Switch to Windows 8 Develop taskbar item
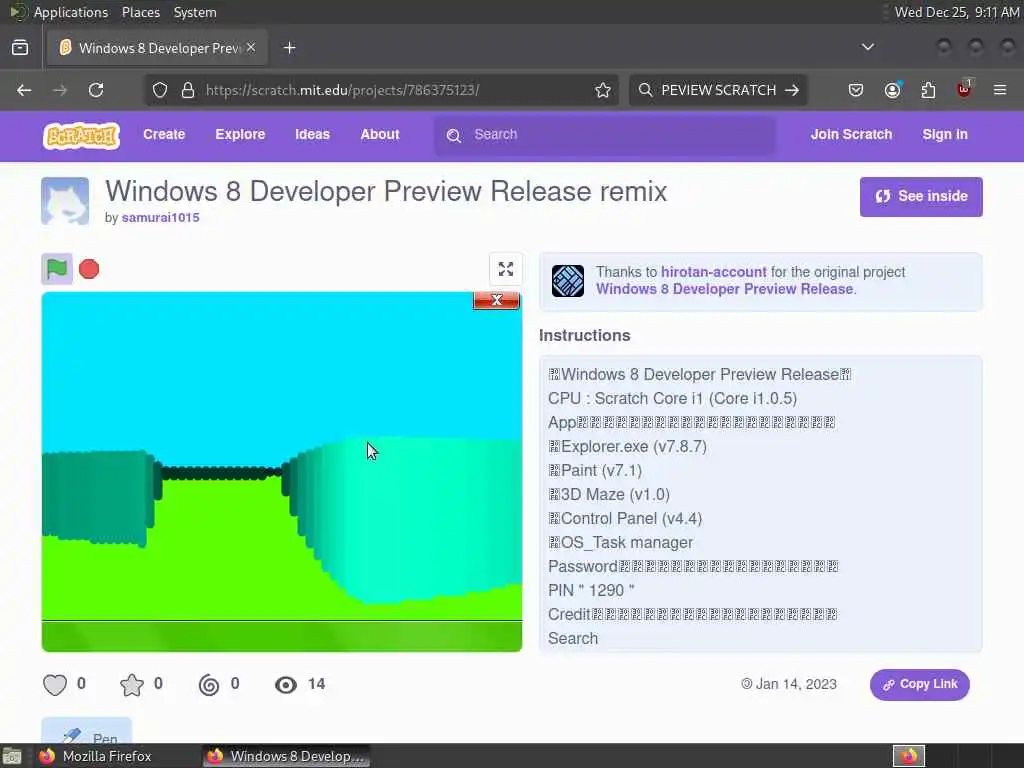The image size is (1024, 768). (x=286, y=756)
